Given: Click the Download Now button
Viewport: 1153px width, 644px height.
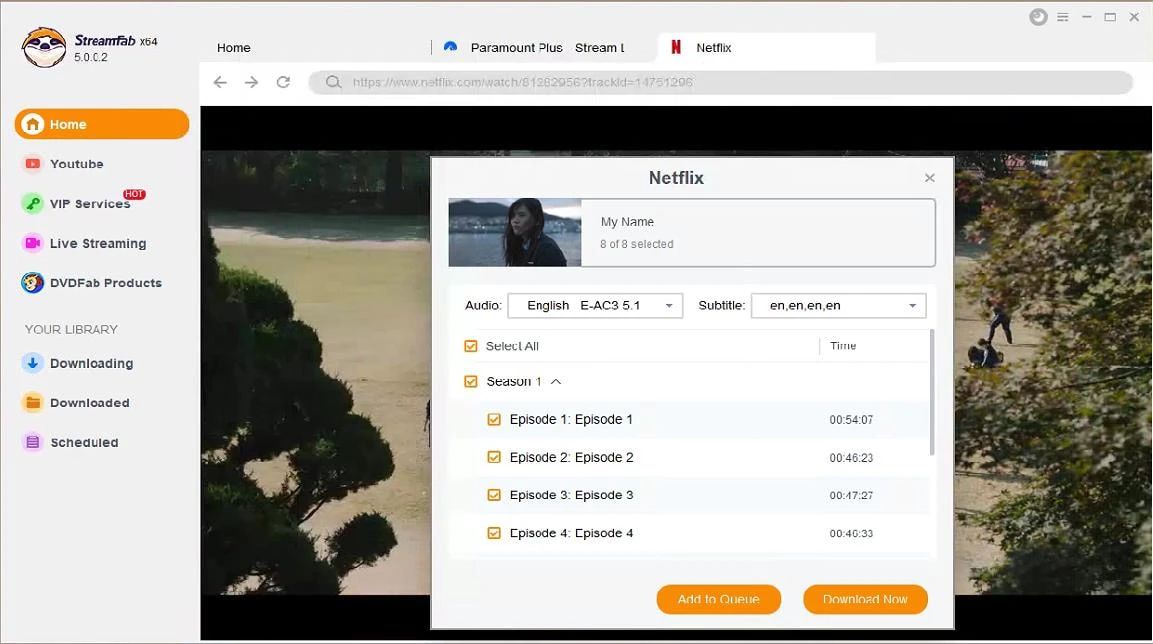Looking at the screenshot, I should point(864,599).
